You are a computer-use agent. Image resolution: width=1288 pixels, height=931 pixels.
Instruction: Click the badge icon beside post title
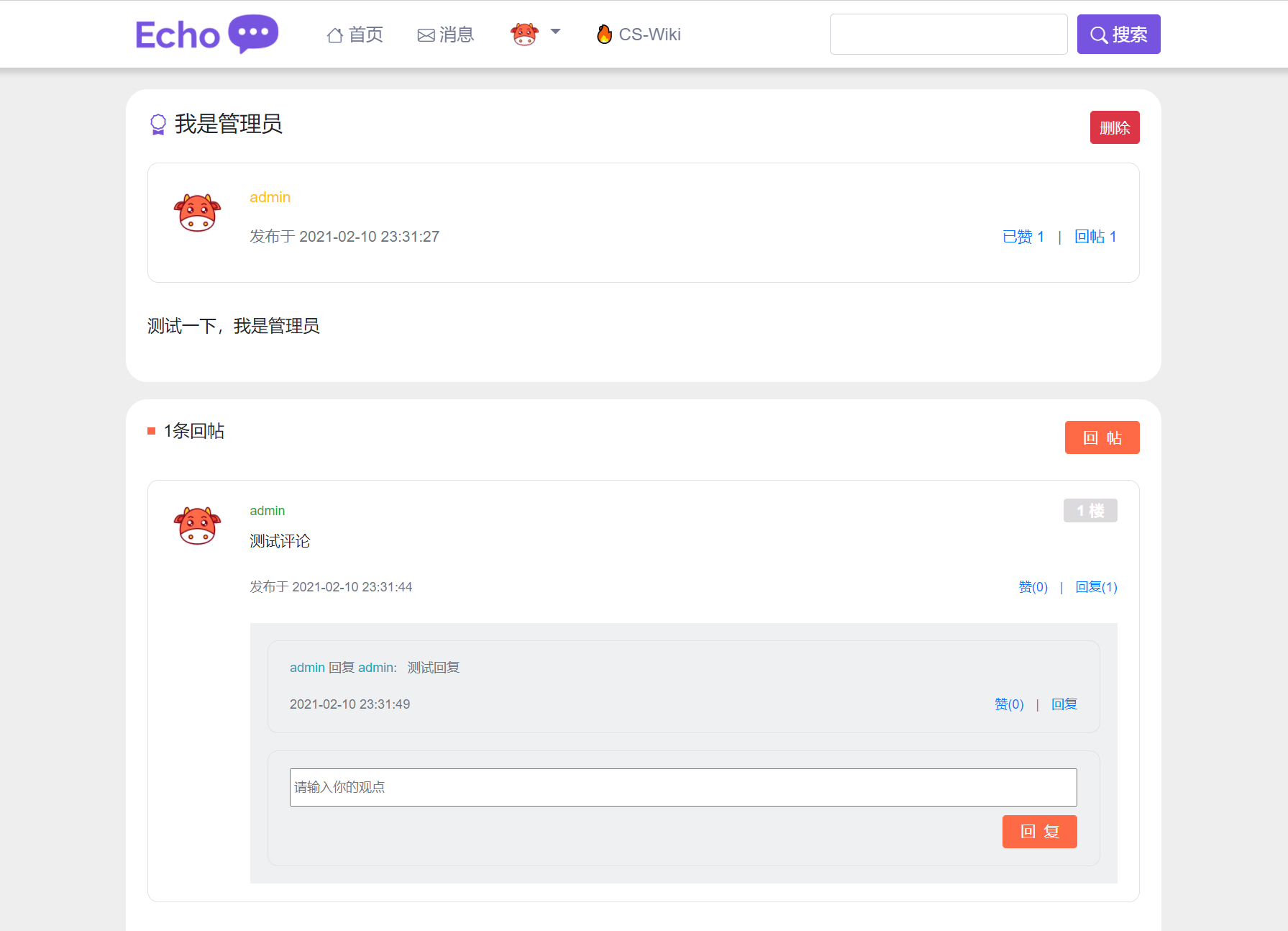point(157,124)
